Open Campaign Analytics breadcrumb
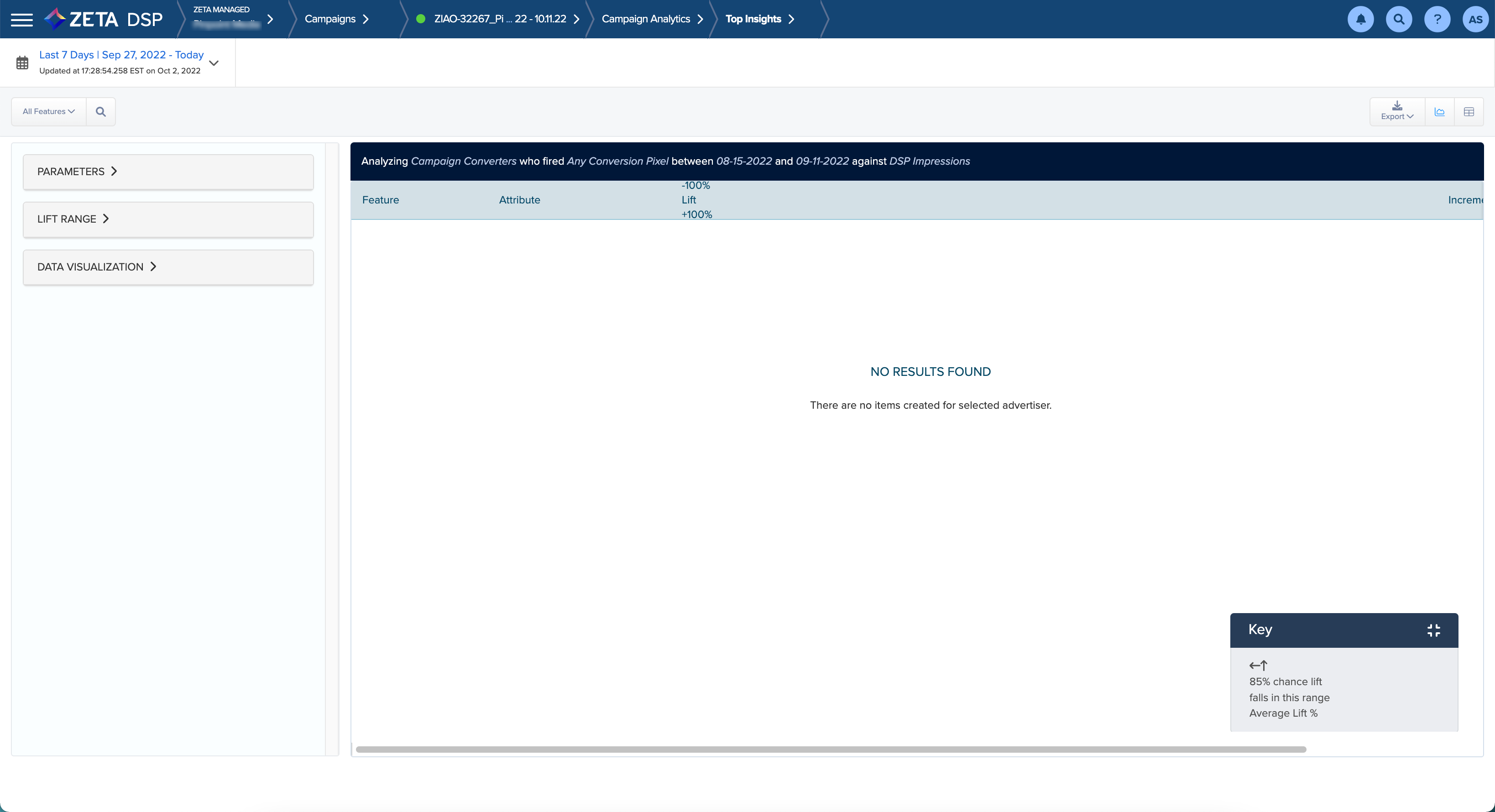Screen dimensions: 1495x812 (646, 19)
